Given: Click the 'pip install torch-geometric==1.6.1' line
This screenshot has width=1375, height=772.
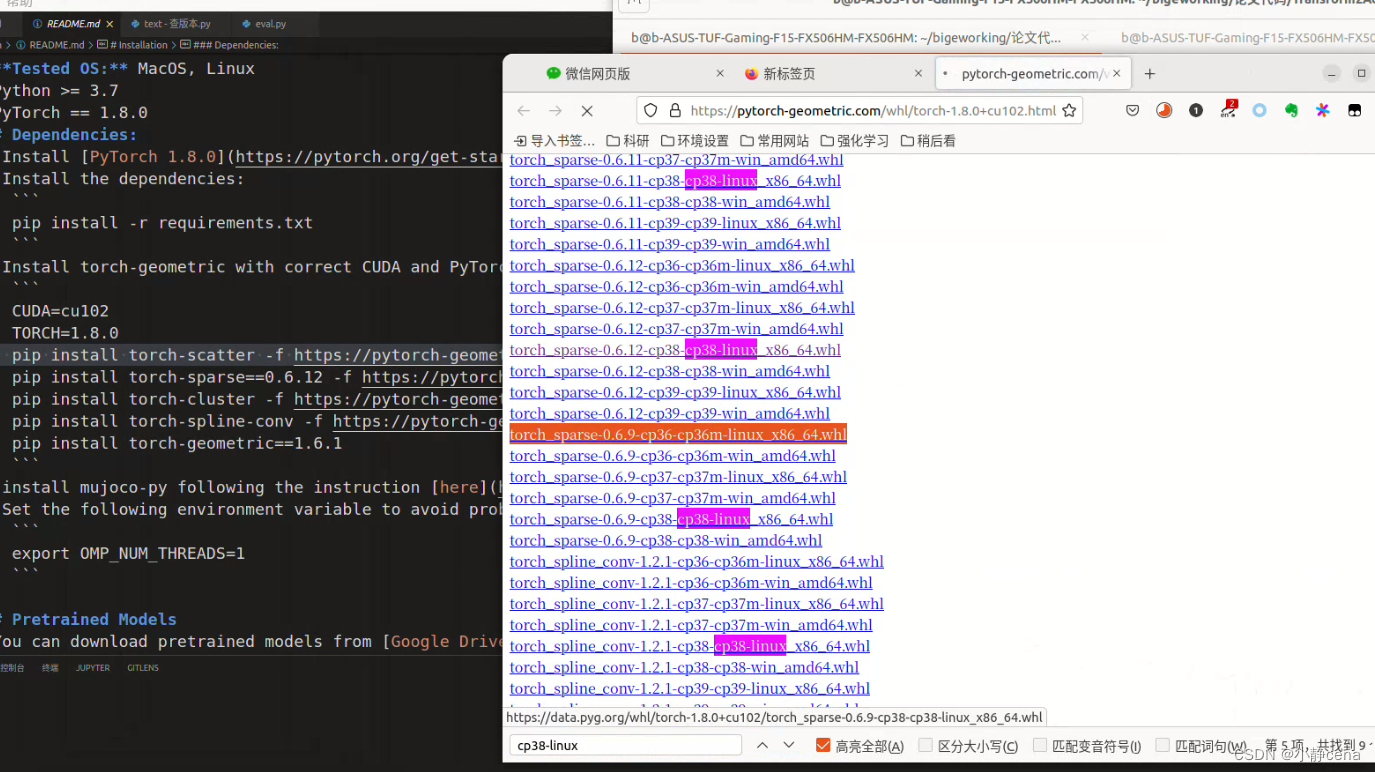Looking at the screenshot, I should click(177, 443).
